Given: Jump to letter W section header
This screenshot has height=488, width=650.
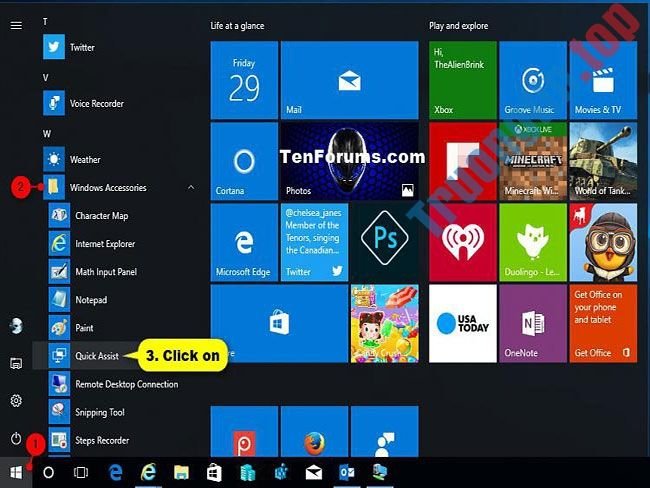Looking at the screenshot, I should click(46, 133).
